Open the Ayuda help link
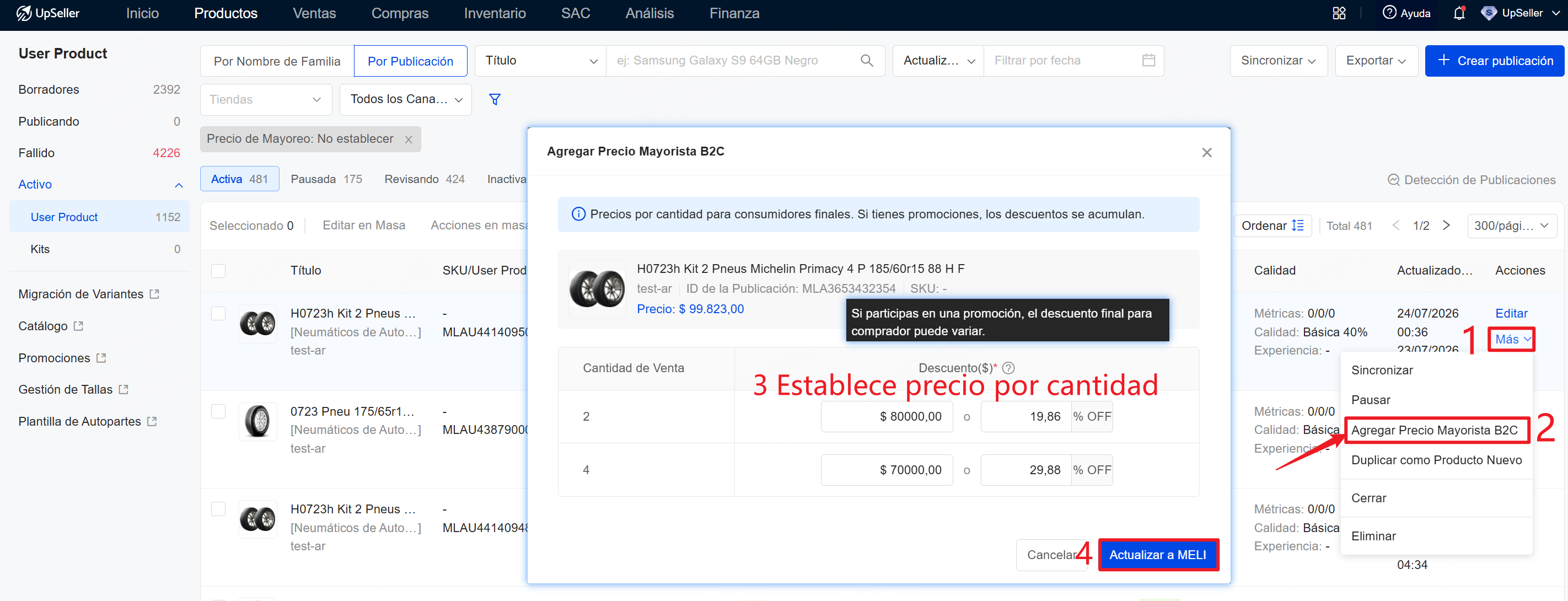 click(1406, 13)
